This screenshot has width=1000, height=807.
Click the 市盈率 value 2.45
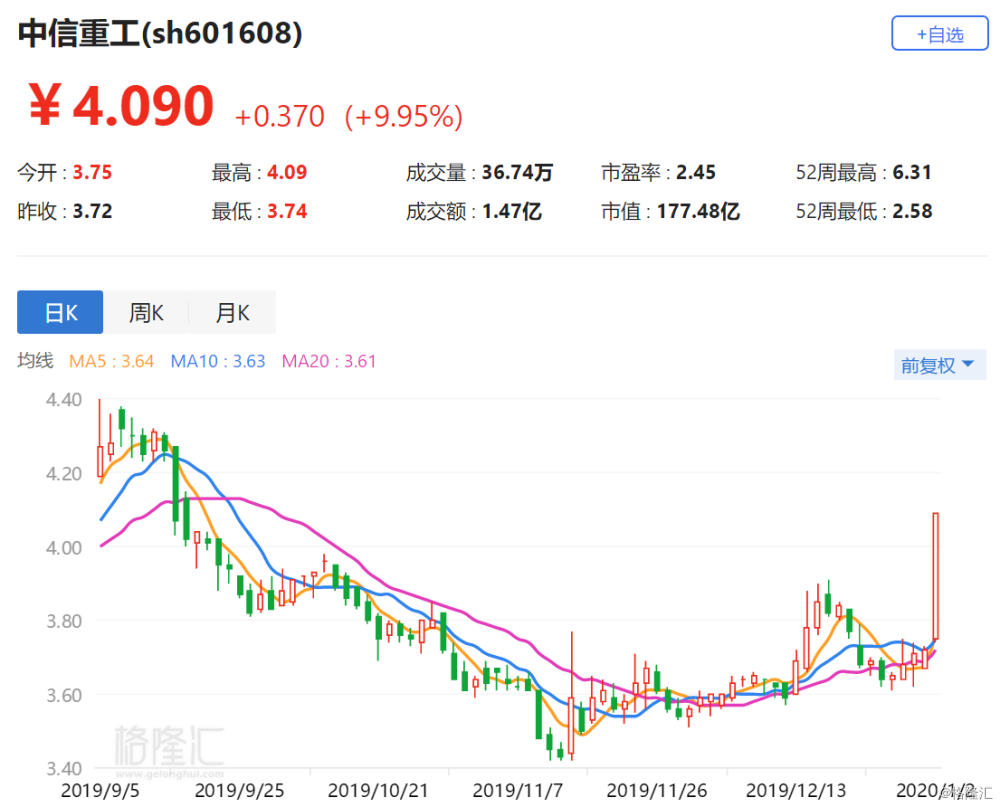(696, 172)
